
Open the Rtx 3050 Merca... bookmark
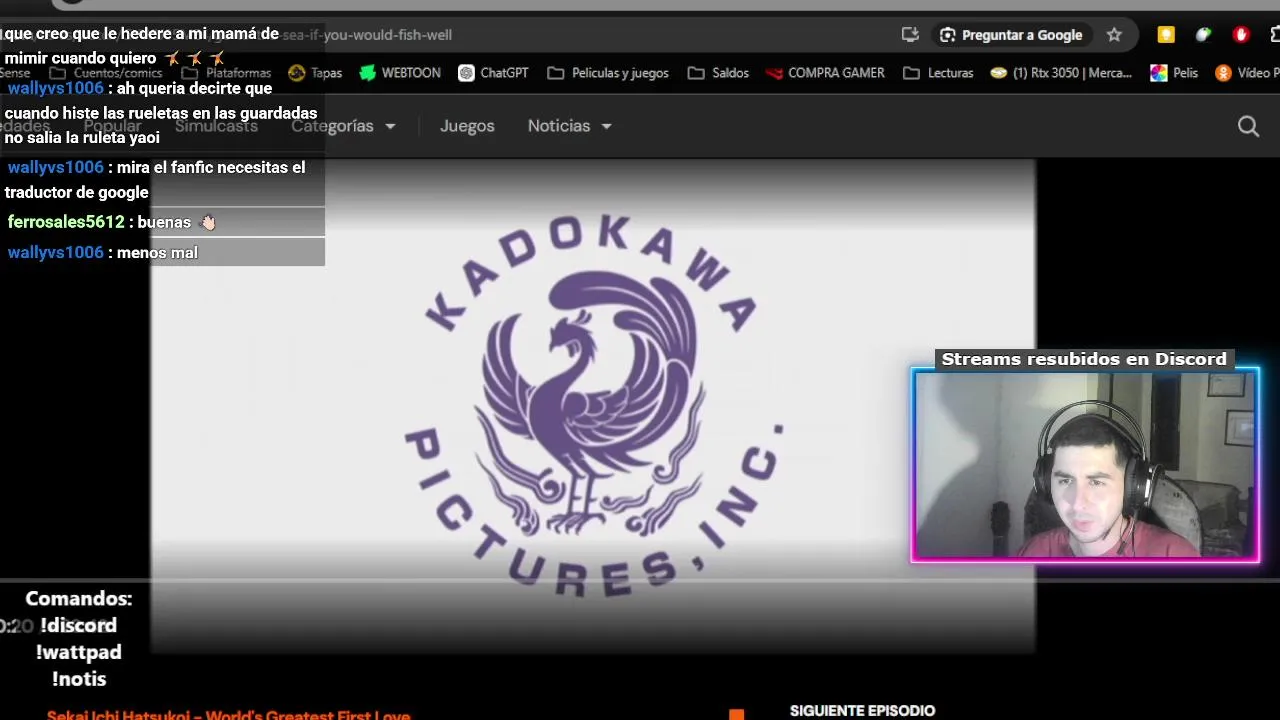[1062, 73]
